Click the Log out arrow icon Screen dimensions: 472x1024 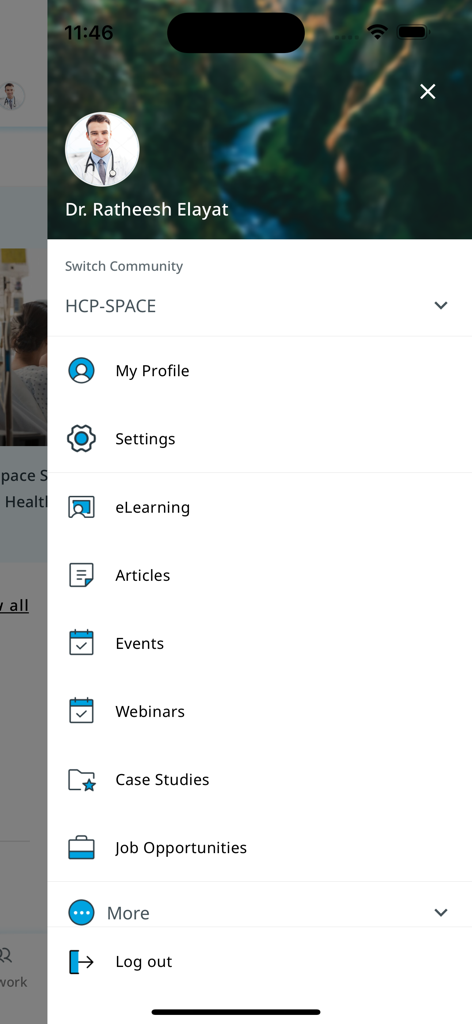coord(82,962)
